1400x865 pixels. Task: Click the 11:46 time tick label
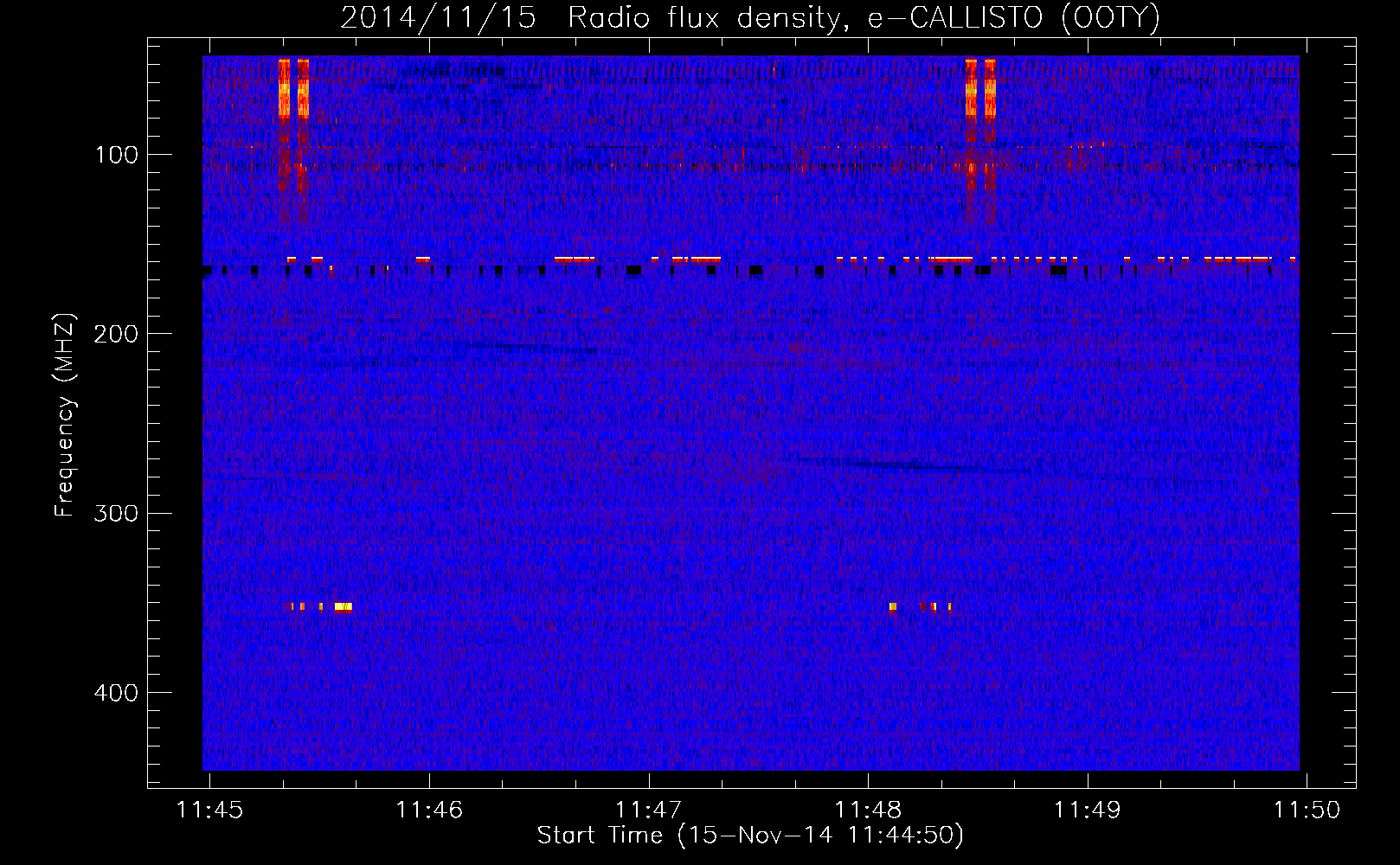[x=429, y=810]
